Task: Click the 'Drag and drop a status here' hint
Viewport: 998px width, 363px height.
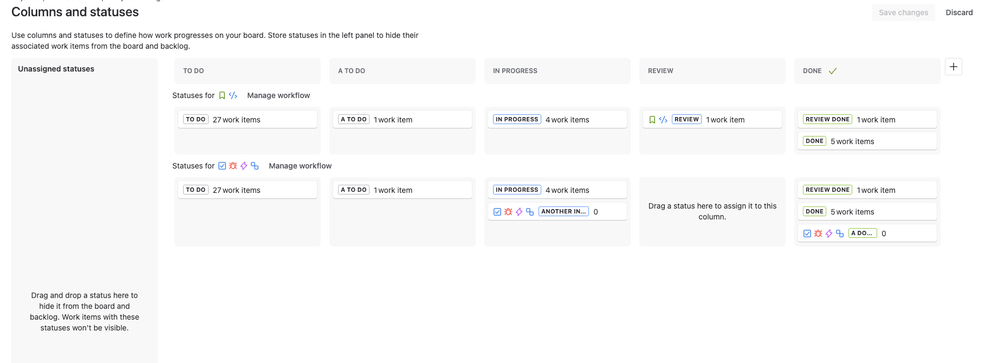Action: point(84,312)
